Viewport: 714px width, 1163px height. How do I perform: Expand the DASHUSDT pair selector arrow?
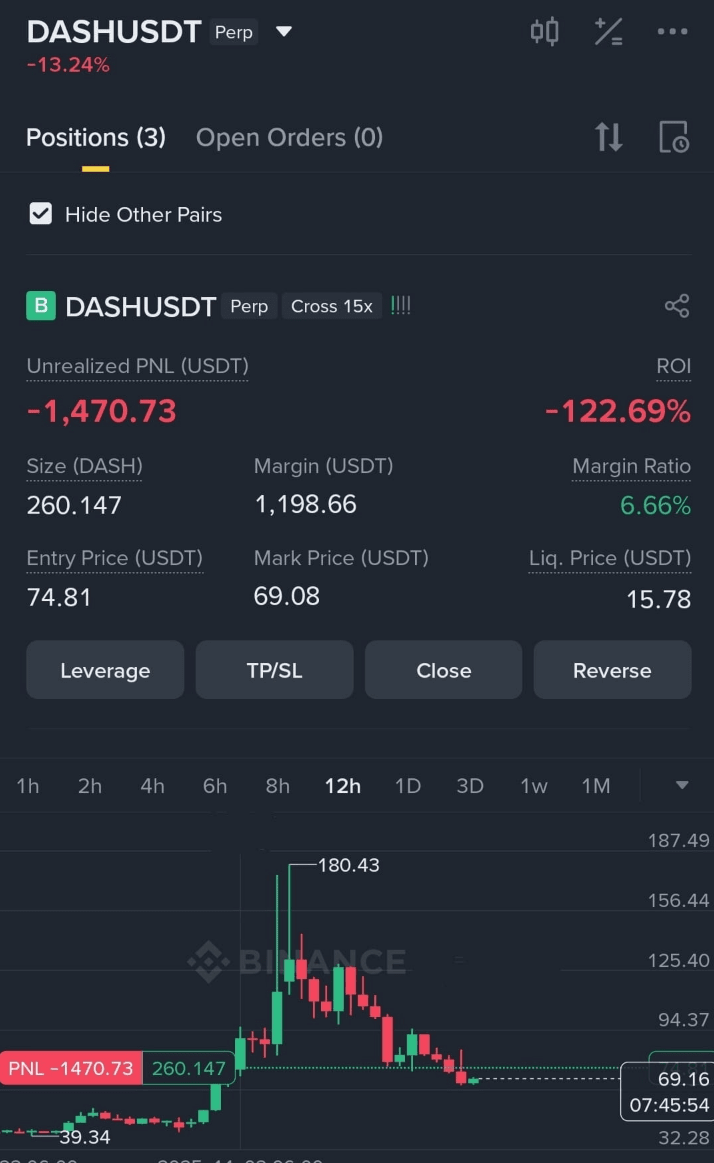[x=284, y=32]
